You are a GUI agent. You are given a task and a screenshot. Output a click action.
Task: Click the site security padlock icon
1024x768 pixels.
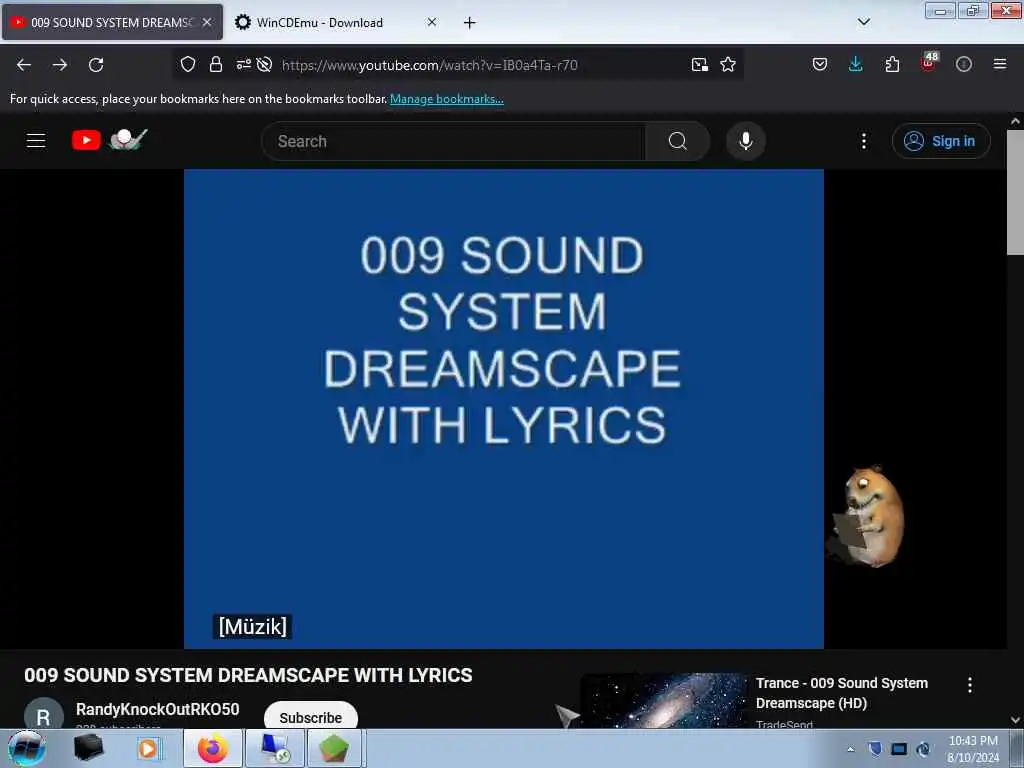coord(216,64)
